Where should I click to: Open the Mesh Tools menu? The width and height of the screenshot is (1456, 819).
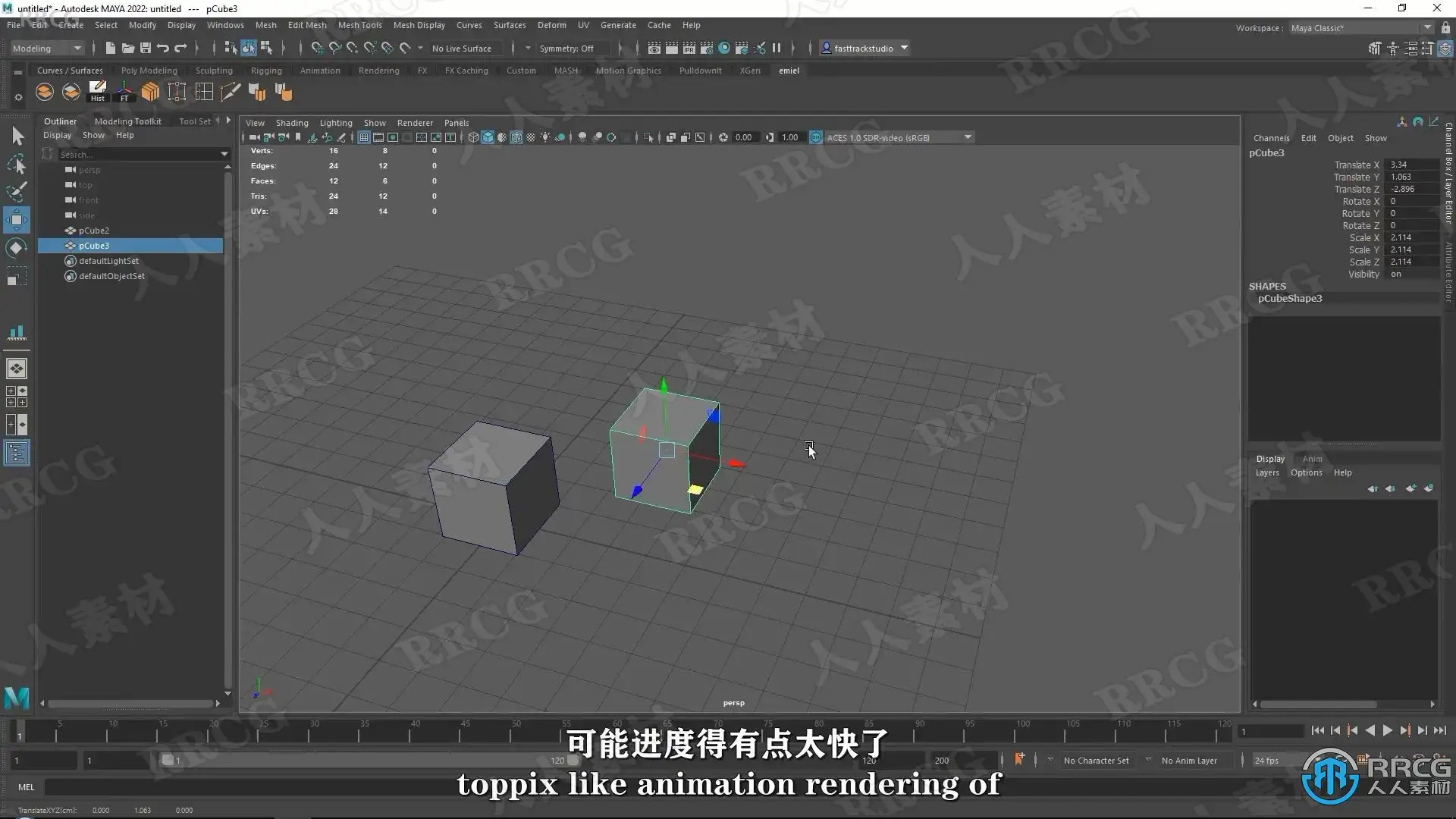coord(359,25)
